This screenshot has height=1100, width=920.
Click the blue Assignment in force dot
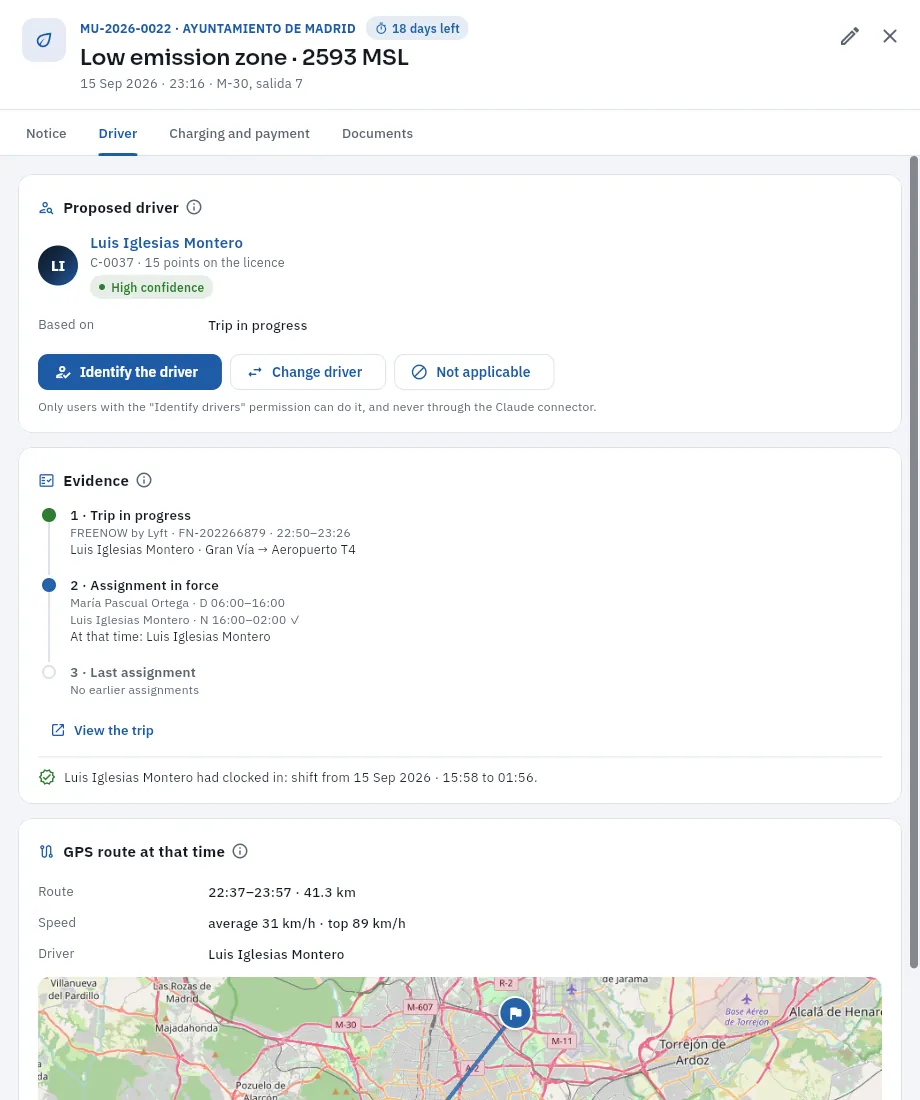(x=49, y=585)
